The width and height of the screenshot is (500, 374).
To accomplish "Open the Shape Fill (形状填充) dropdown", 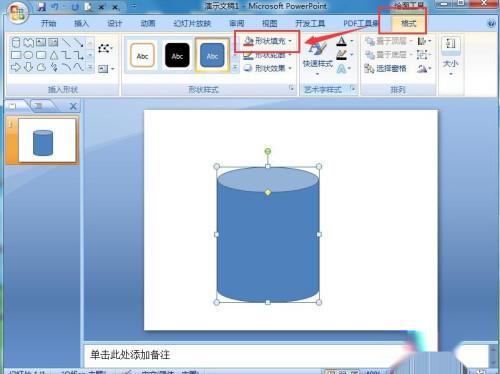I will click(x=267, y=41).
